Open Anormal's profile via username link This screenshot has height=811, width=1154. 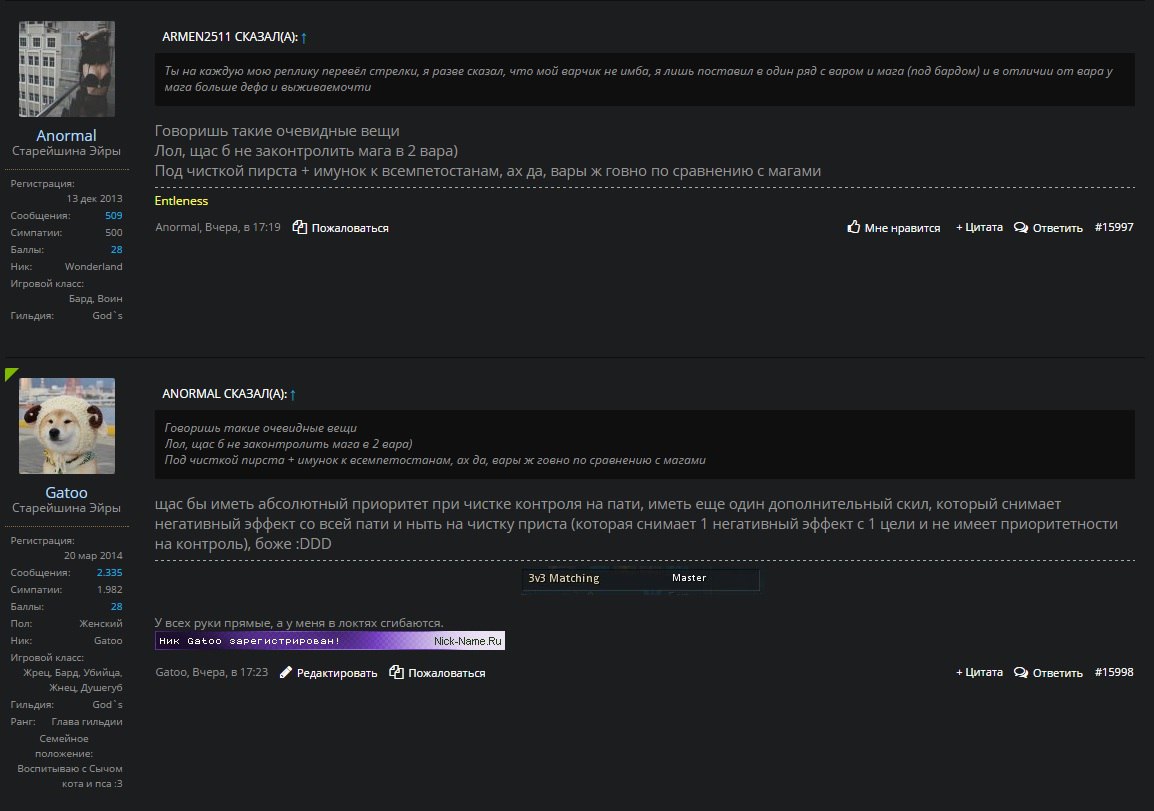66,135
